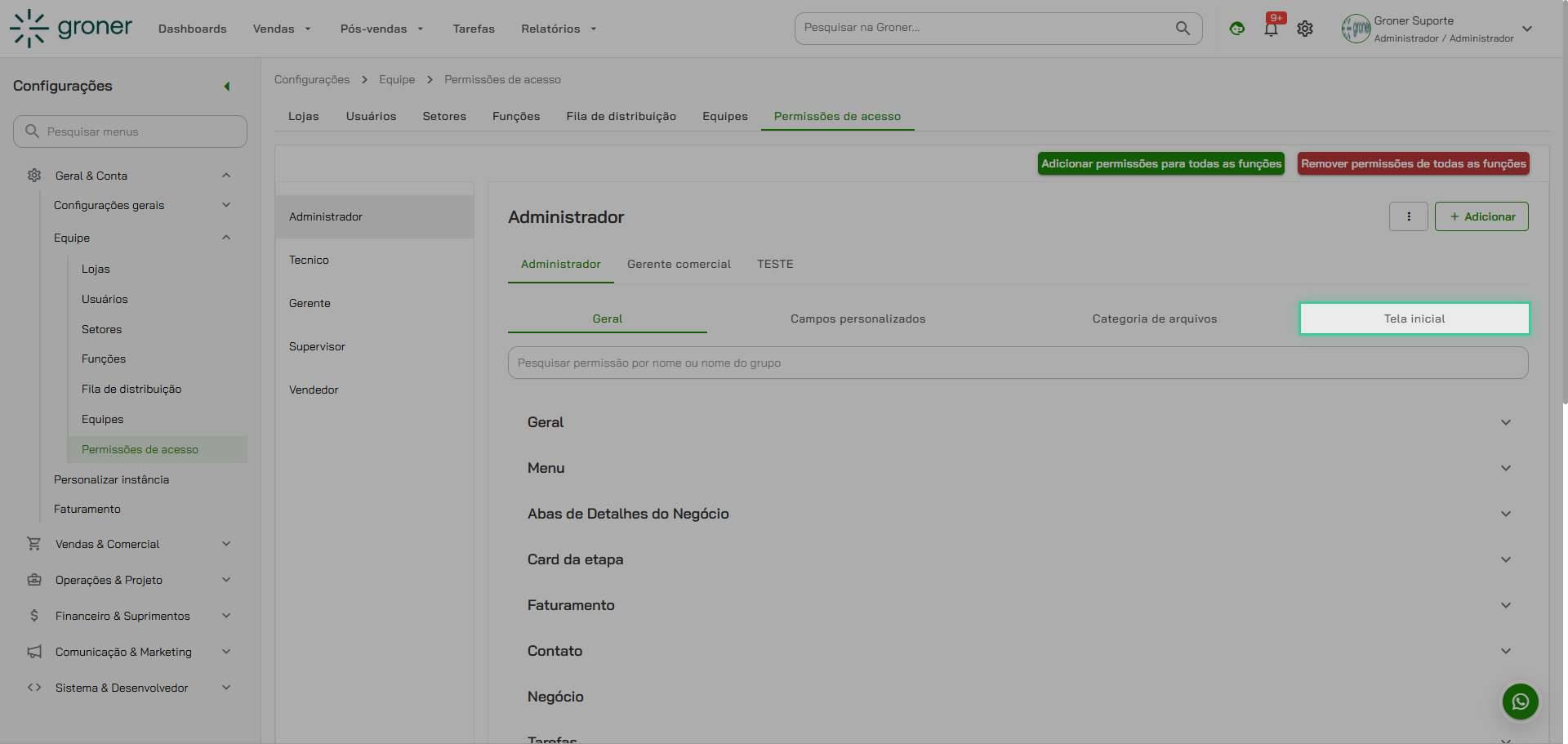
Task: Click the search magnifier icon
Action: 1183,28
